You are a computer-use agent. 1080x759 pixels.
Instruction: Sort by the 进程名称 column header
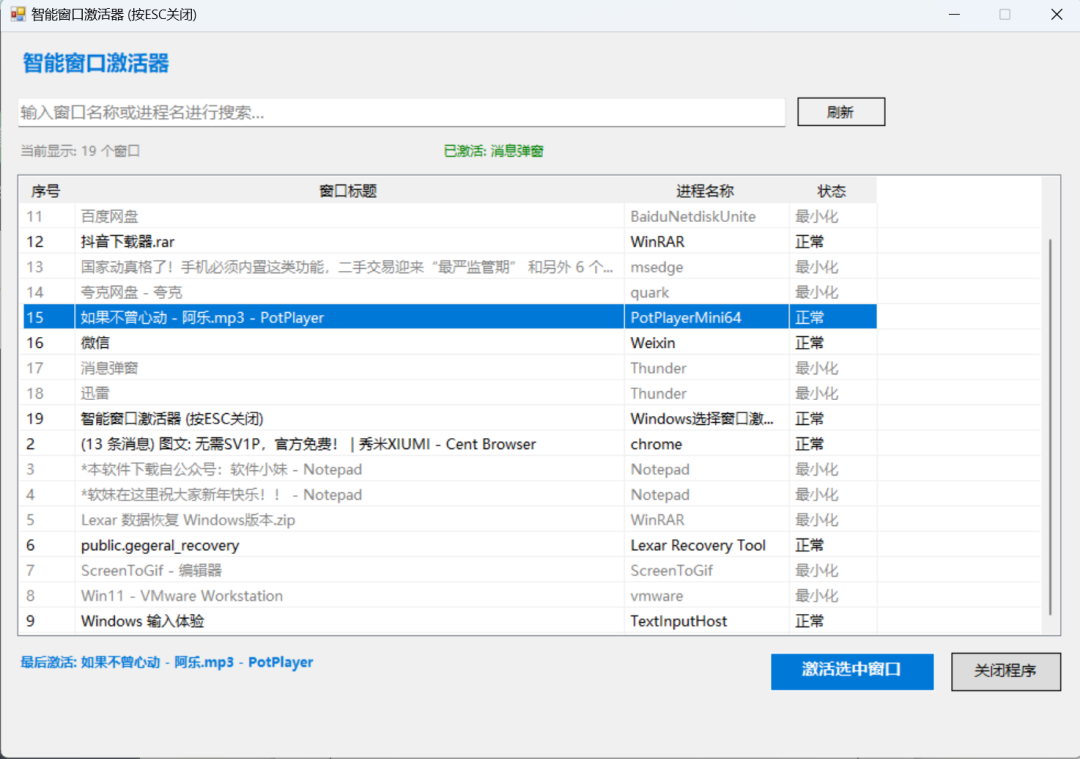pos(705,191)
